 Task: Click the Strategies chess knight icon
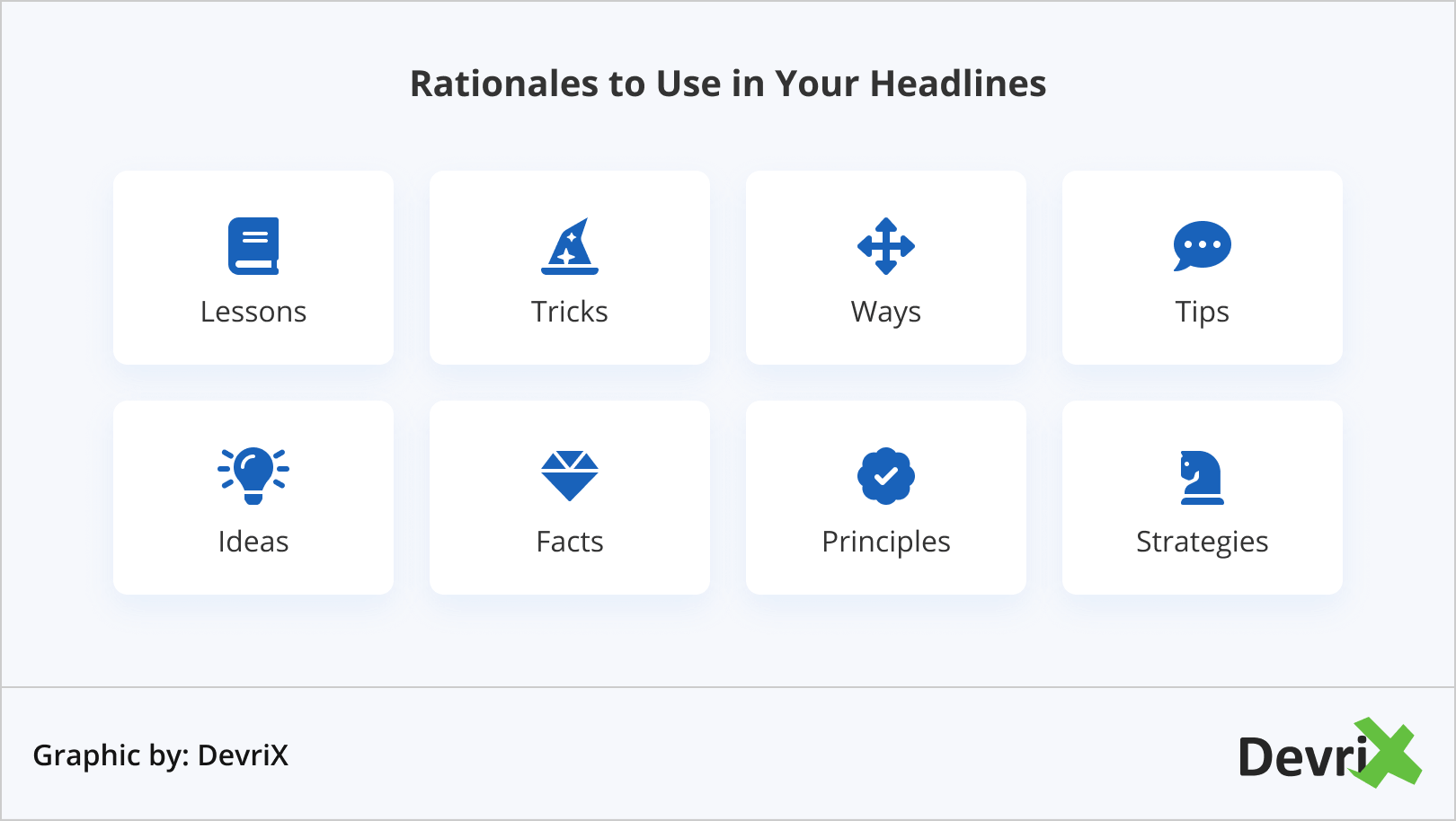(x=1202, y=476)
